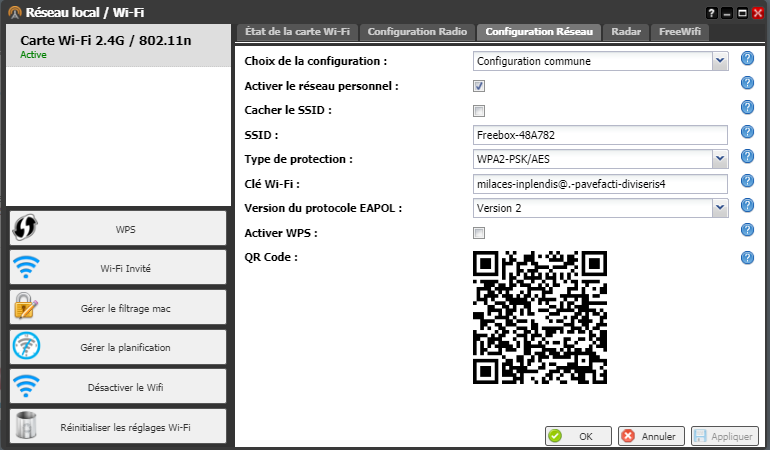Image resolution: width=770 pixels, height=450 pixels.
Task: Click Réinitialiser les réglages Wi-Fi
Action: (118, 426)
